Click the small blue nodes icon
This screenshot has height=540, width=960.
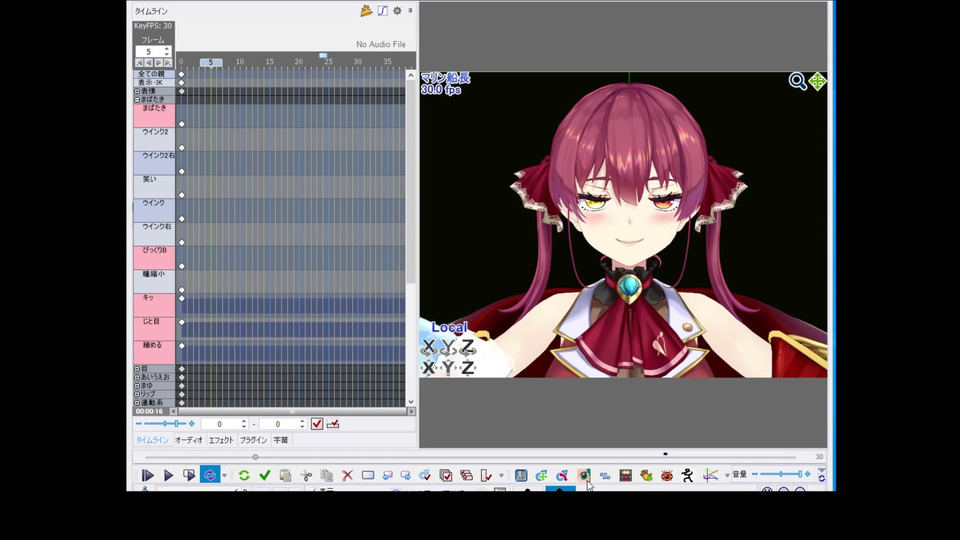(x=605, y=476)
